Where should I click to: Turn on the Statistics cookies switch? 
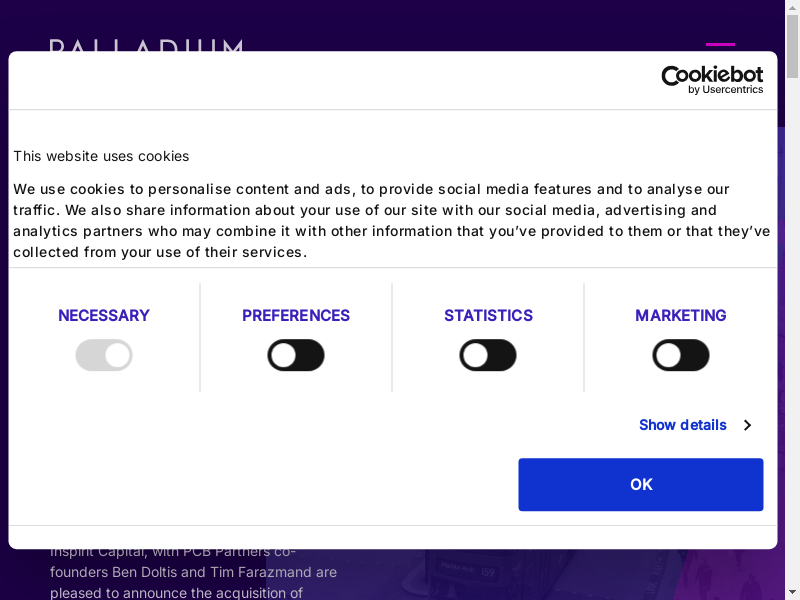[488, 355]
